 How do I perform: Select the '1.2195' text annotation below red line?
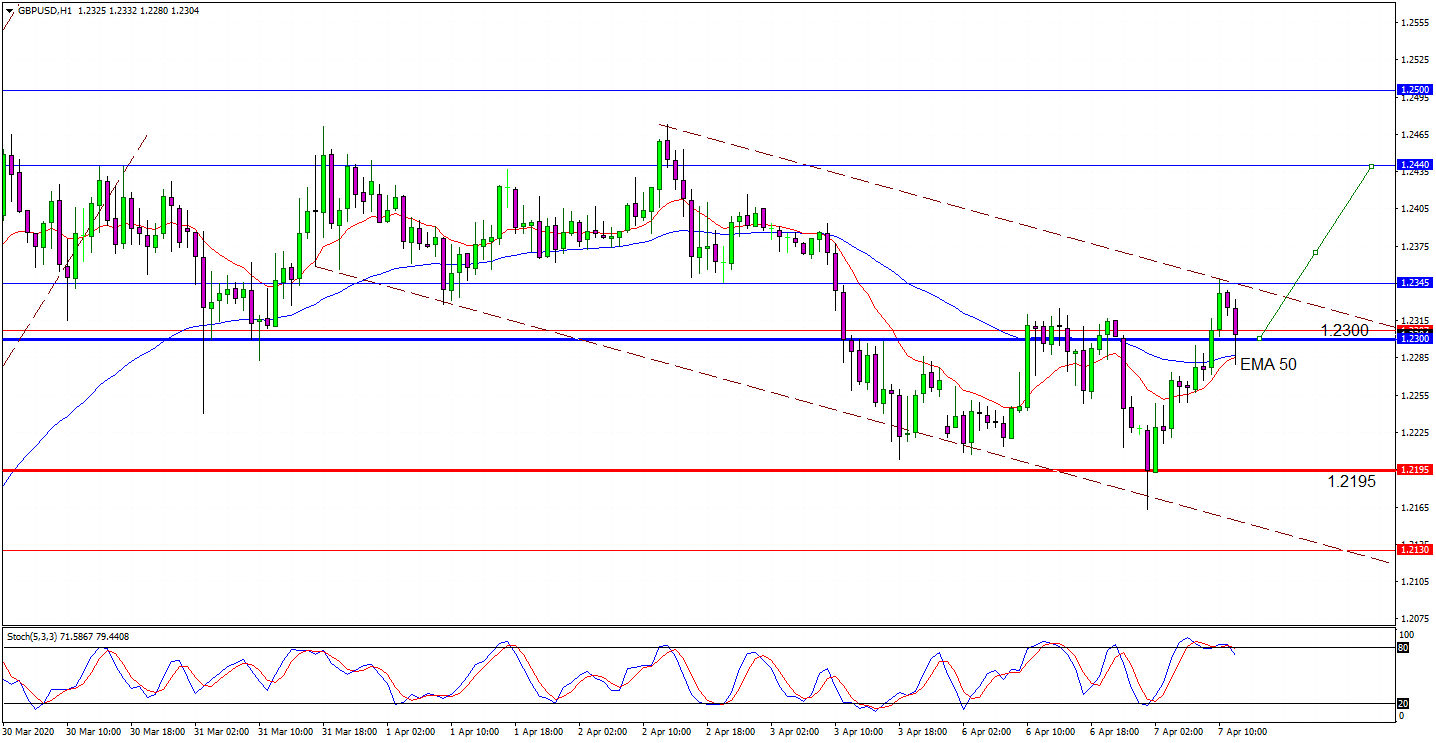[x=1352, y=481]
